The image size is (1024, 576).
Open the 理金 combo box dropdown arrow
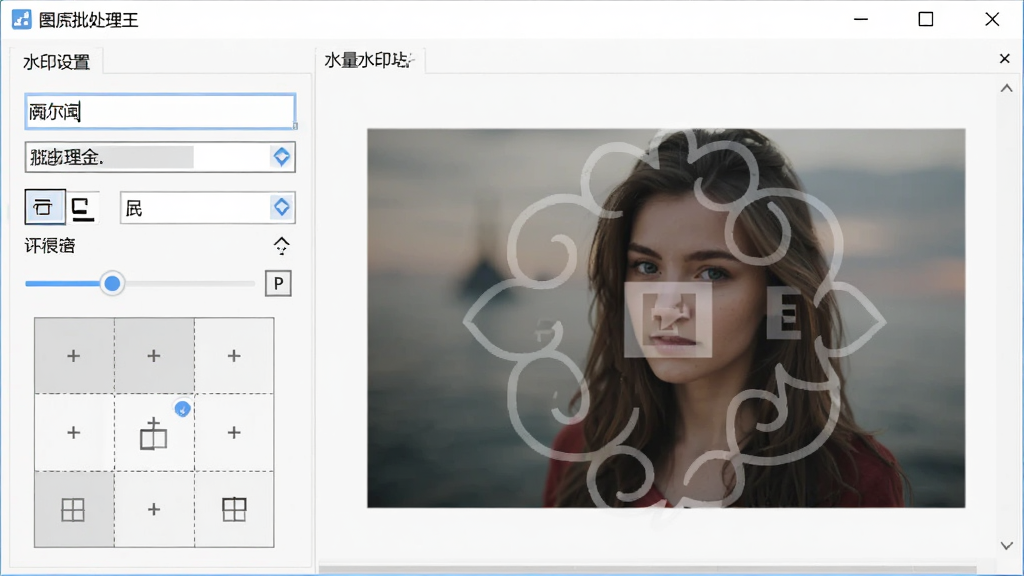click(x=281, y=157)
